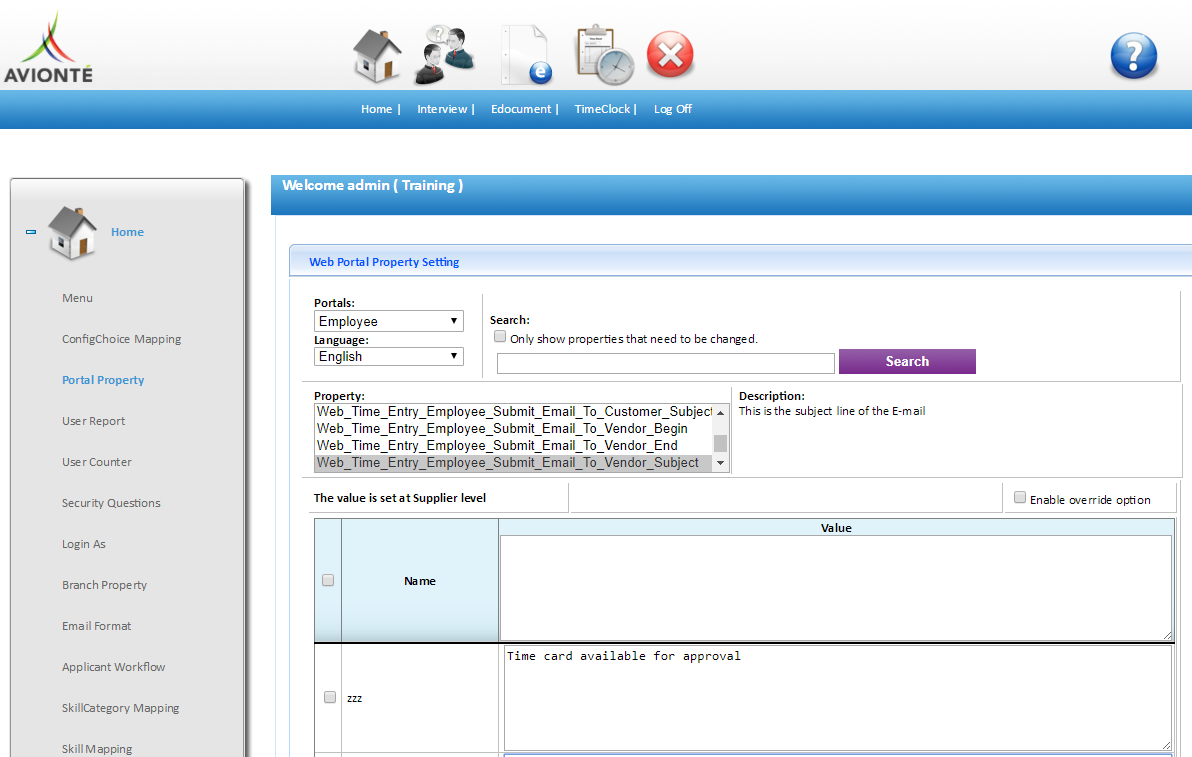Screen dimensions: 1192x757
Task: Click the zzz name cell
Action: [420, 698]
